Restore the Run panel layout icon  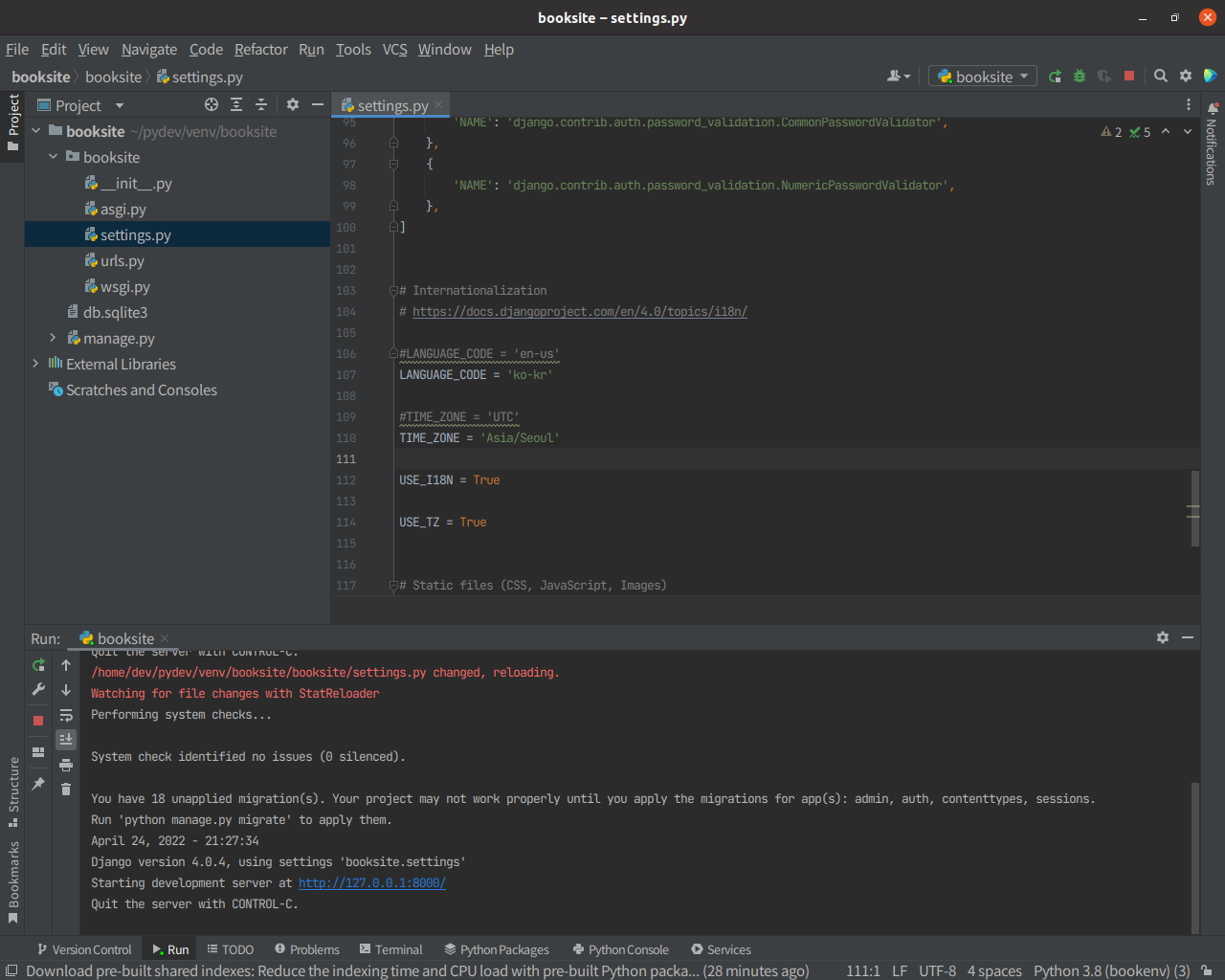pos(38,752)
